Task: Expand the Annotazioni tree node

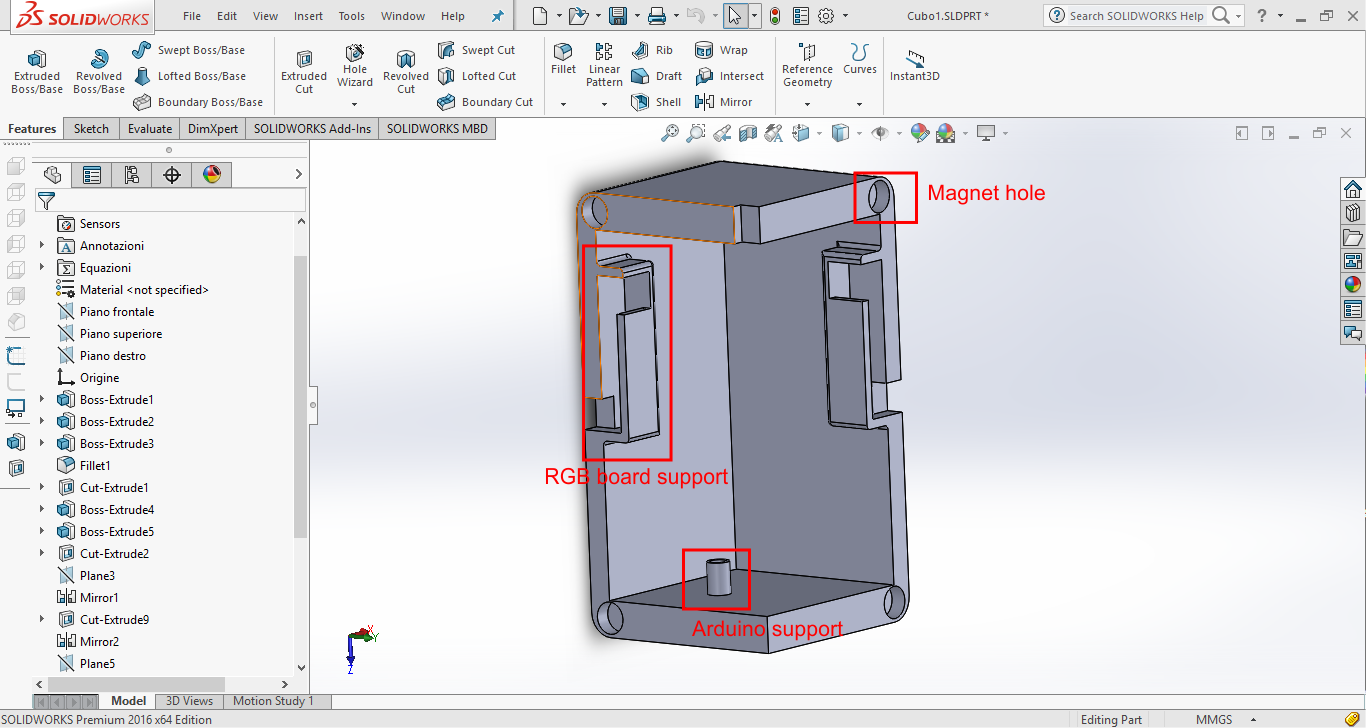Action: (x=41, y=246)
